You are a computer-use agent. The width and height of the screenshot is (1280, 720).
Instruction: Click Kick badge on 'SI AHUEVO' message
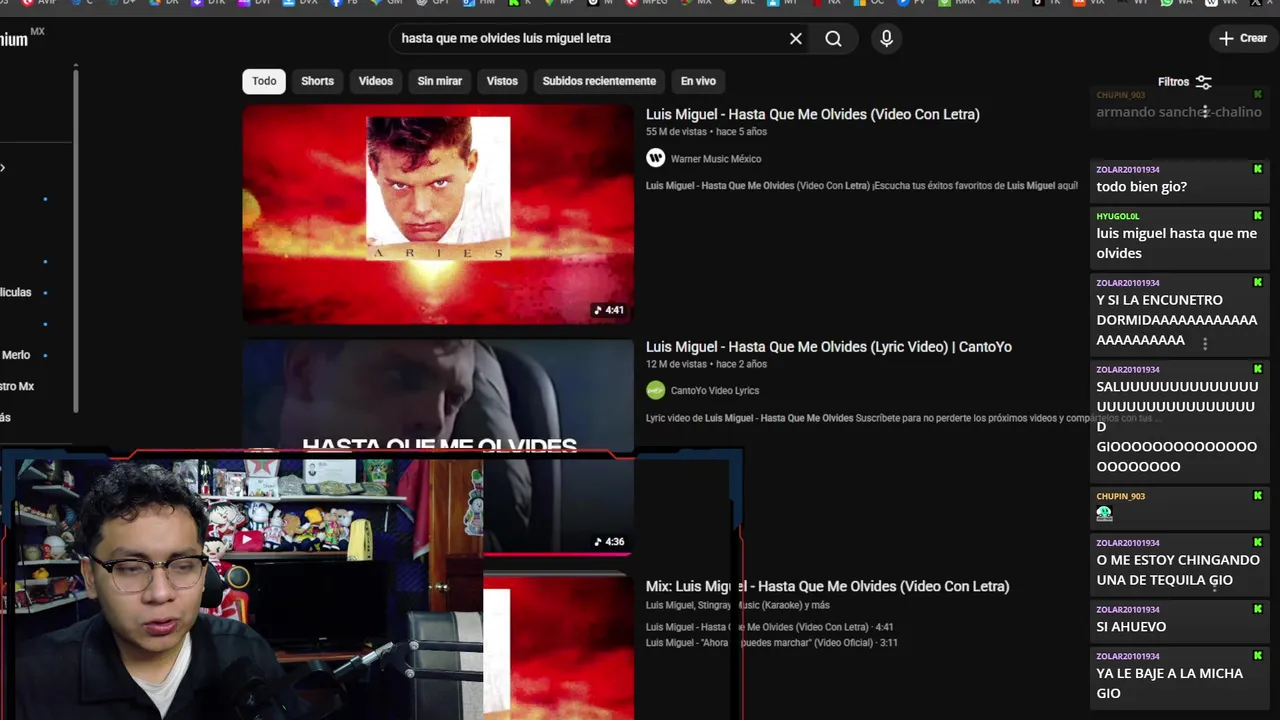(1257, 609)
